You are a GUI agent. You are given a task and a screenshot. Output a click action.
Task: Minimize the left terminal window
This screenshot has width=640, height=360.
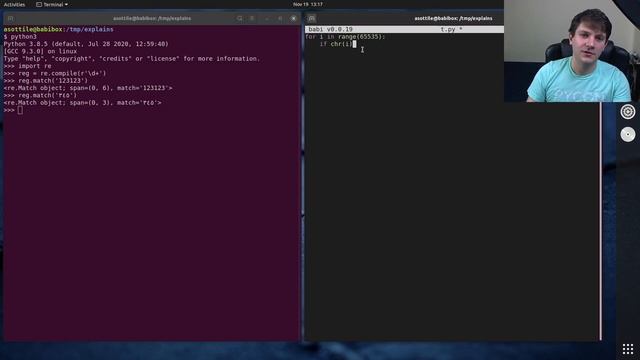click(x=267, y=18)
